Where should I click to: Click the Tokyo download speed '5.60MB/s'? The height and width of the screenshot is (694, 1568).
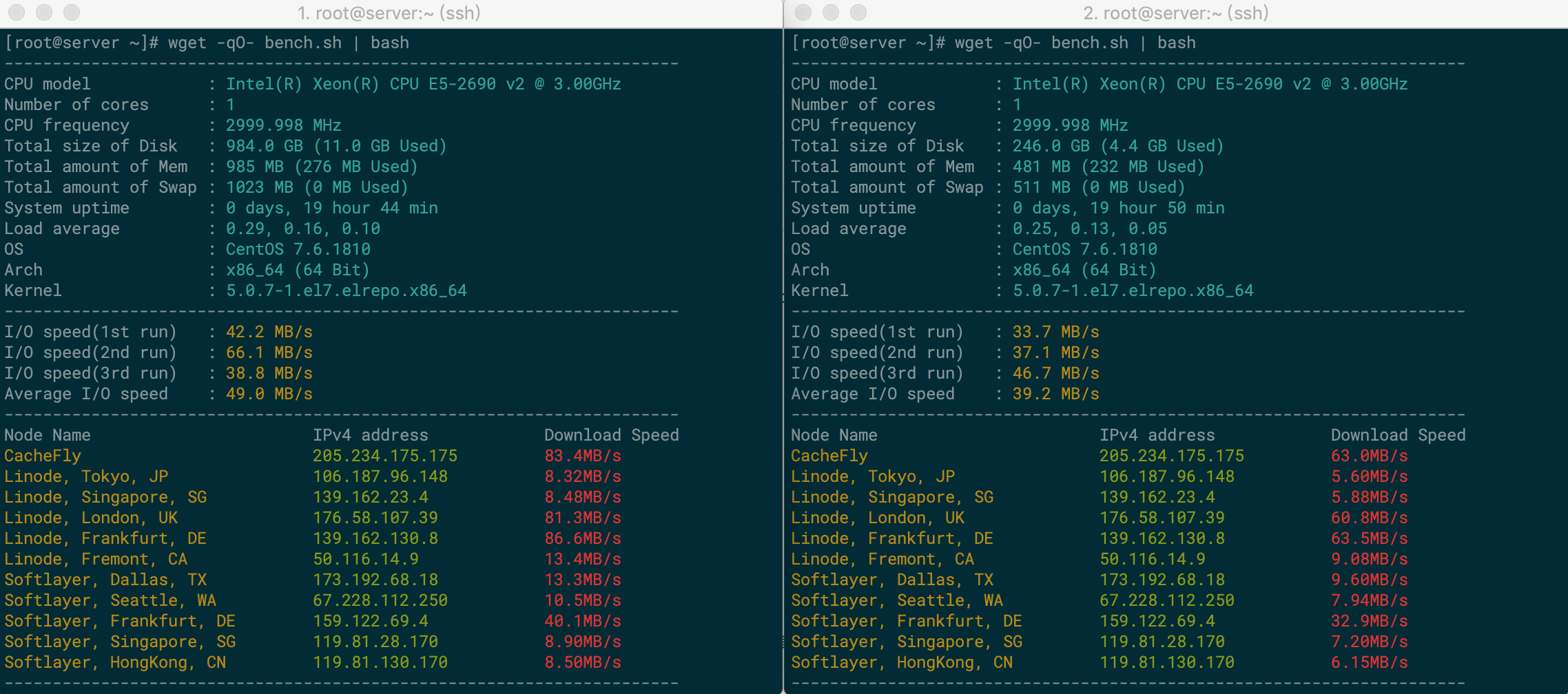pyautogui.click(x=1370, y=476)
